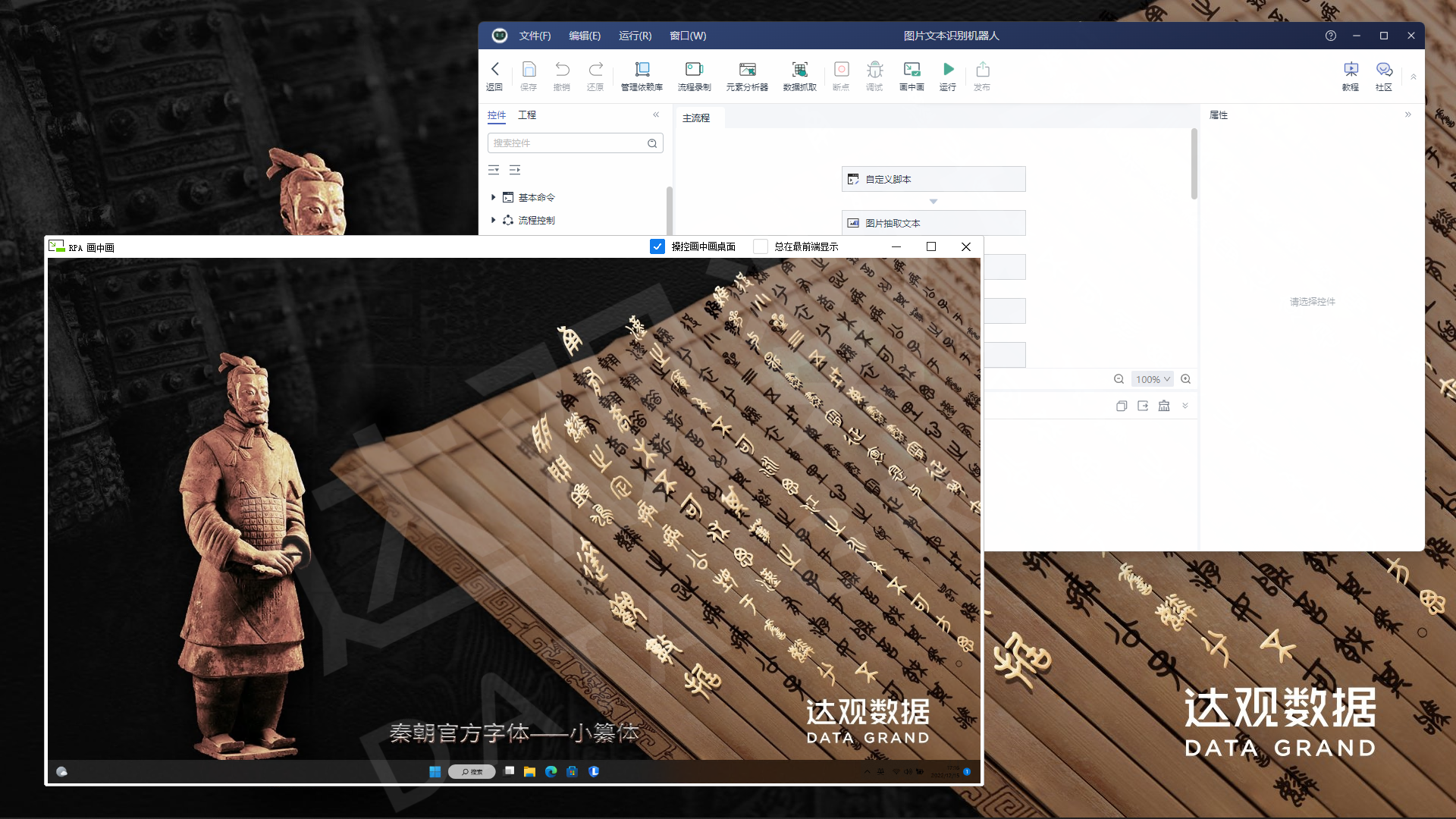Click the expand-all list icon under search
Image resolution: width=1456 pixels, height=819 pixels.
pyautogui.click(x=515, y=170)
